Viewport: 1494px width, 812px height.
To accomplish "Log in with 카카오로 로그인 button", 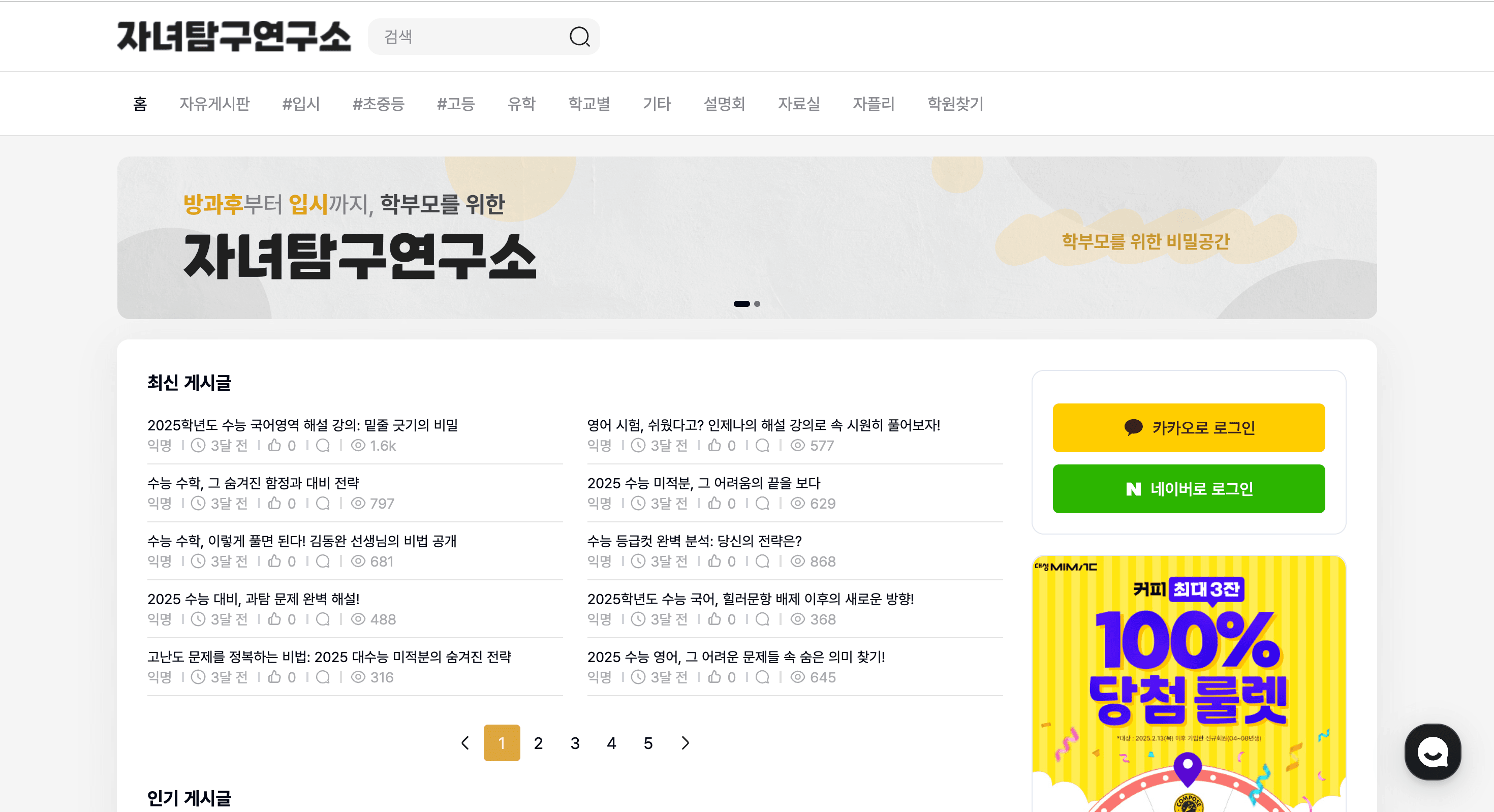I will point(1189,427).
